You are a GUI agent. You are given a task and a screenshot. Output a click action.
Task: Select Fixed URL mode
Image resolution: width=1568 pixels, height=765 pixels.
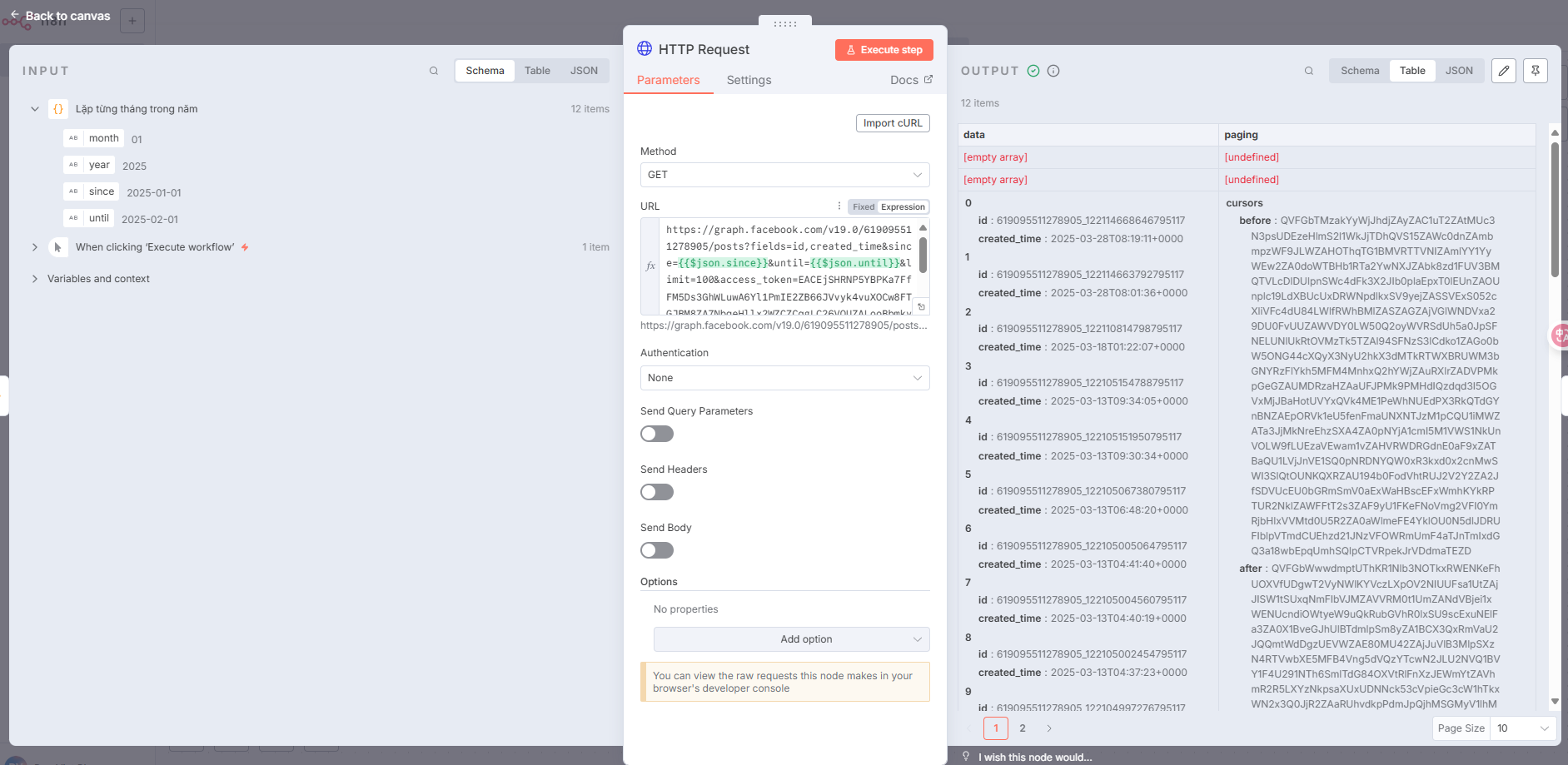point(864,206)
